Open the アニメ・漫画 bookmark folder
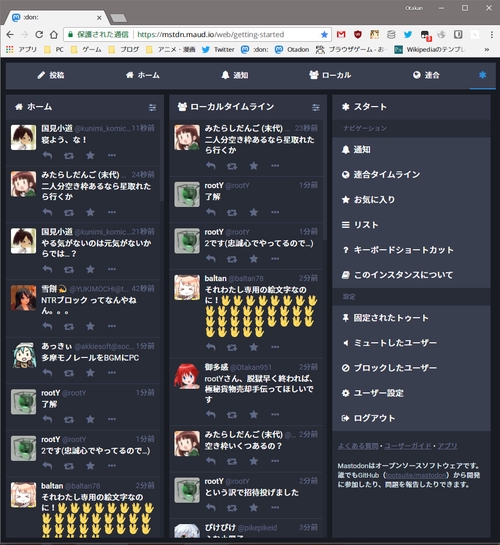Viewport: 500px width, 545px height. [171, 49]
